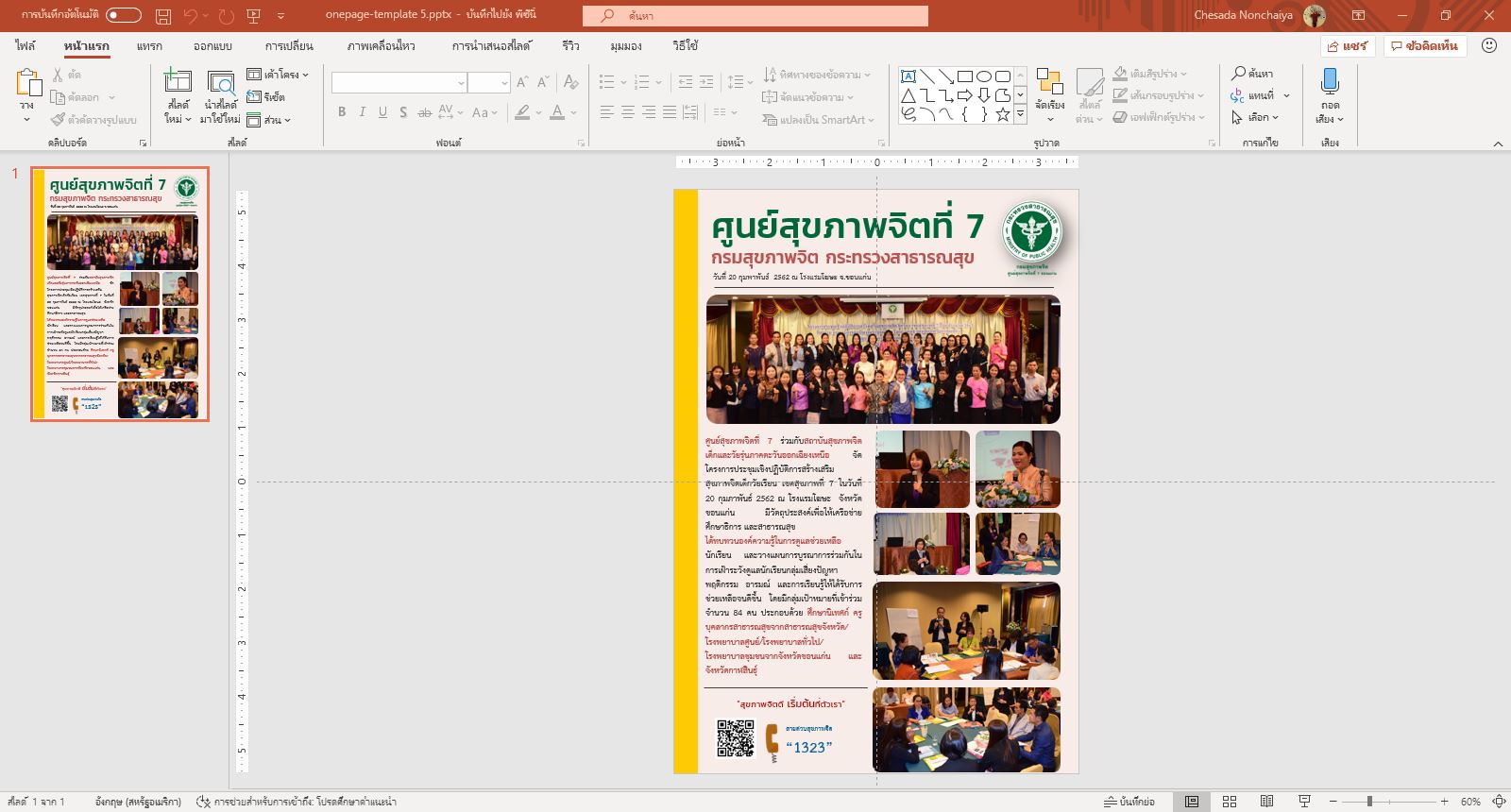Toggle text Shadow formatting
The image size is (1511, 812).
[403, 111]
